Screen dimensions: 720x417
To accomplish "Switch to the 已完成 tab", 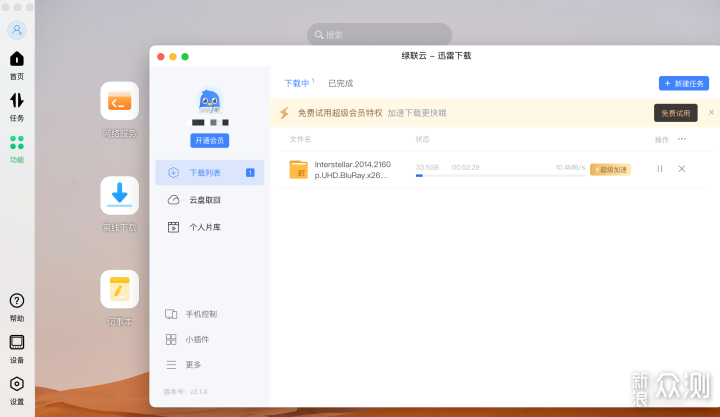I will (341, 83).
